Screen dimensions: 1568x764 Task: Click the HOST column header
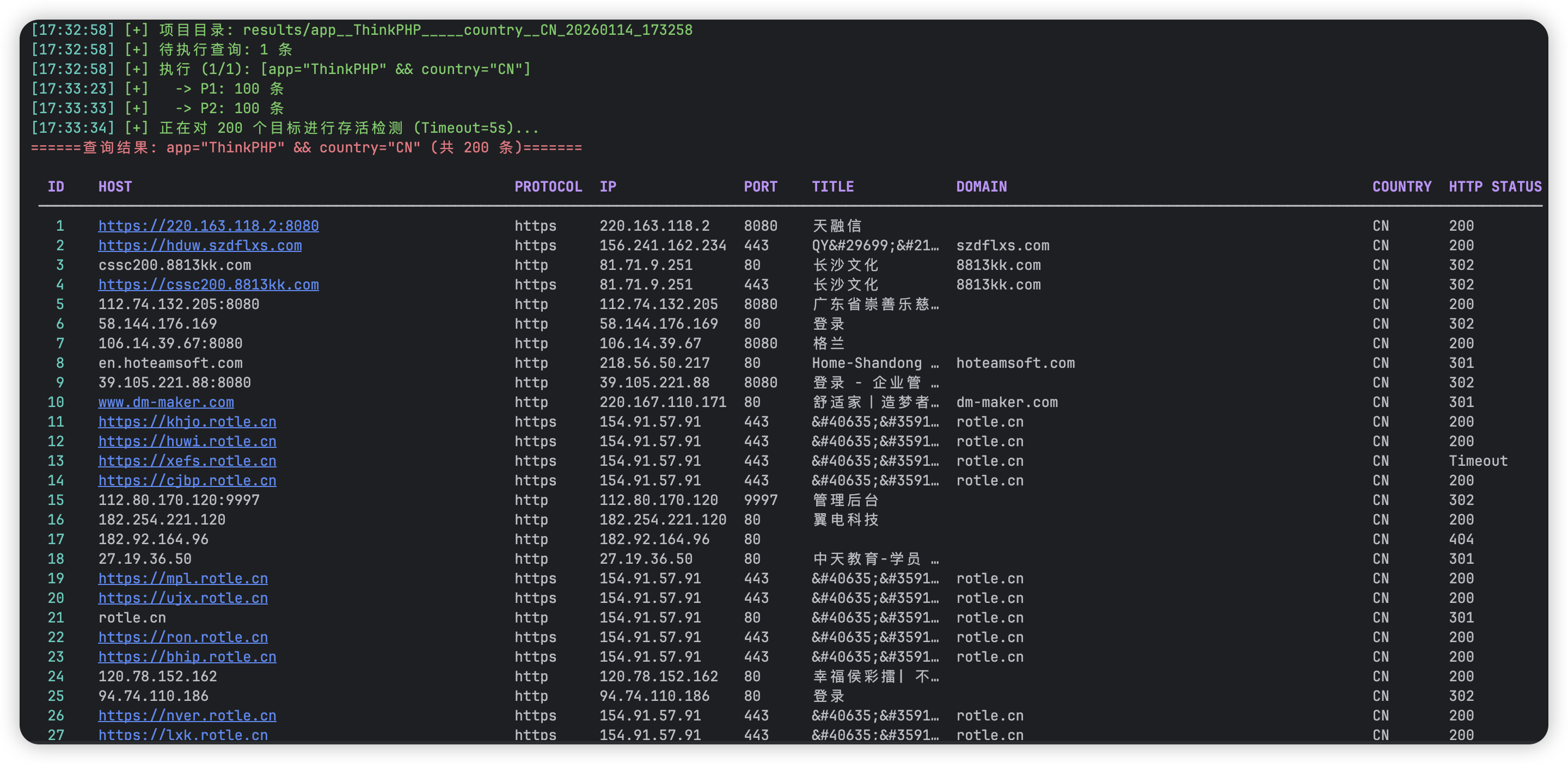(x=115, y=187)
